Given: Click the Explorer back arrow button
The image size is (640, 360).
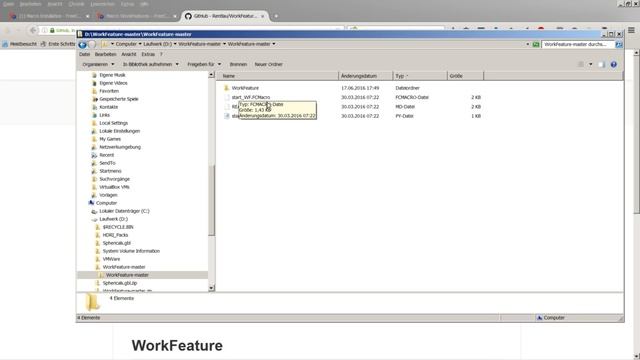Looking at the screenshot, I should tap(82, 44).
